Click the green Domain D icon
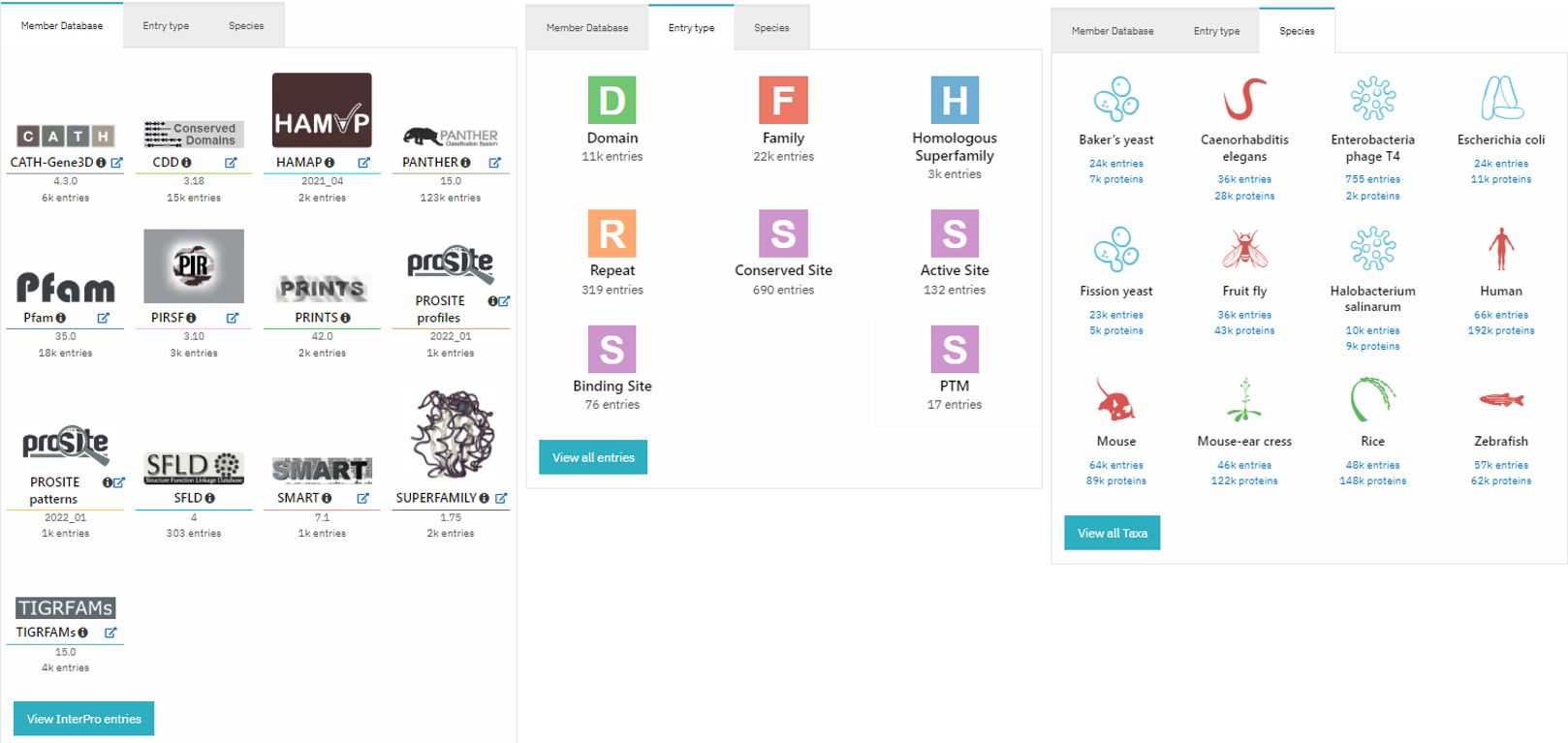 (612, 100)
